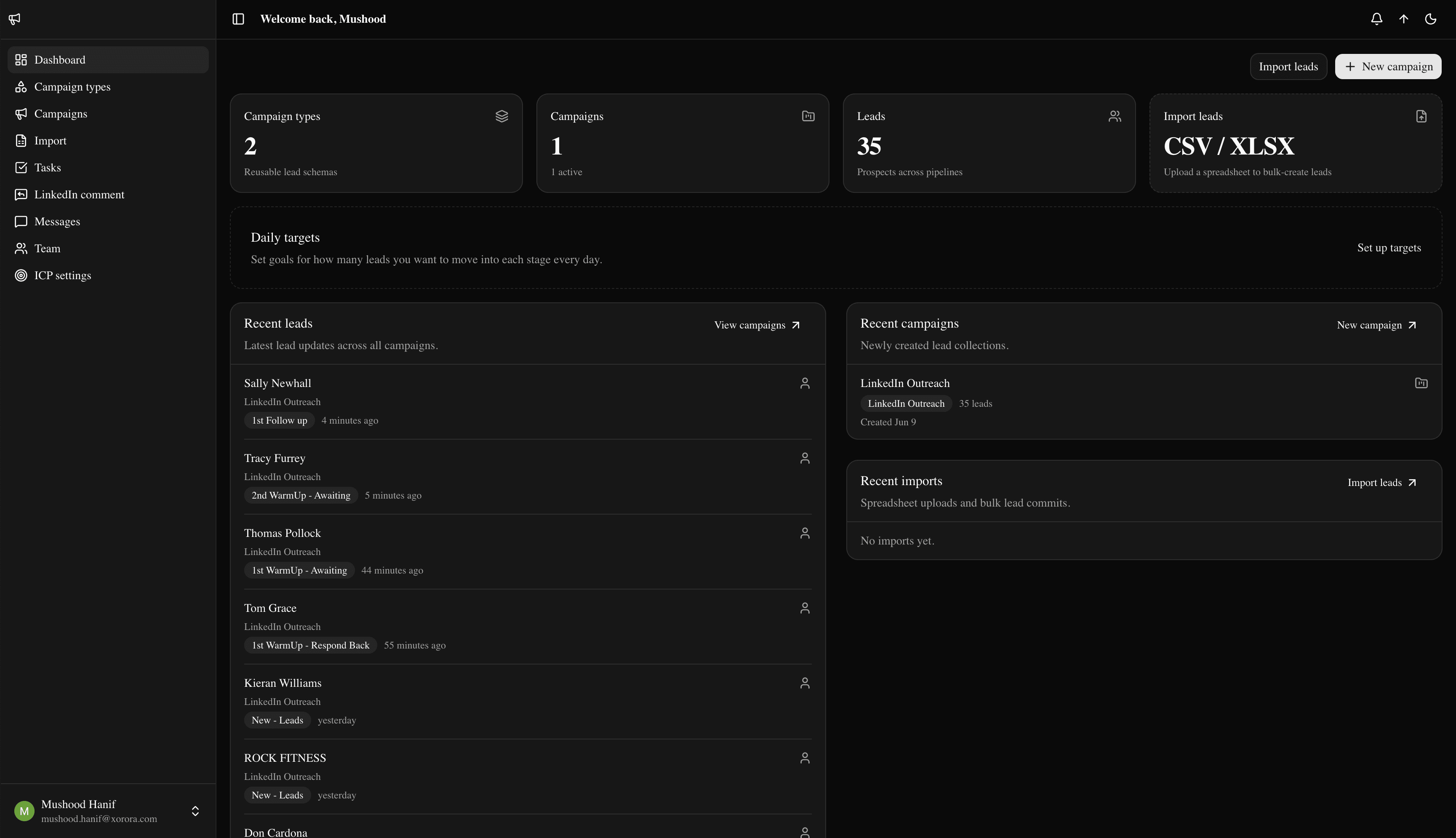This screenshot has width=1456, height=838.
Task: Go to the Team page
Action: (x=108, y=248)
